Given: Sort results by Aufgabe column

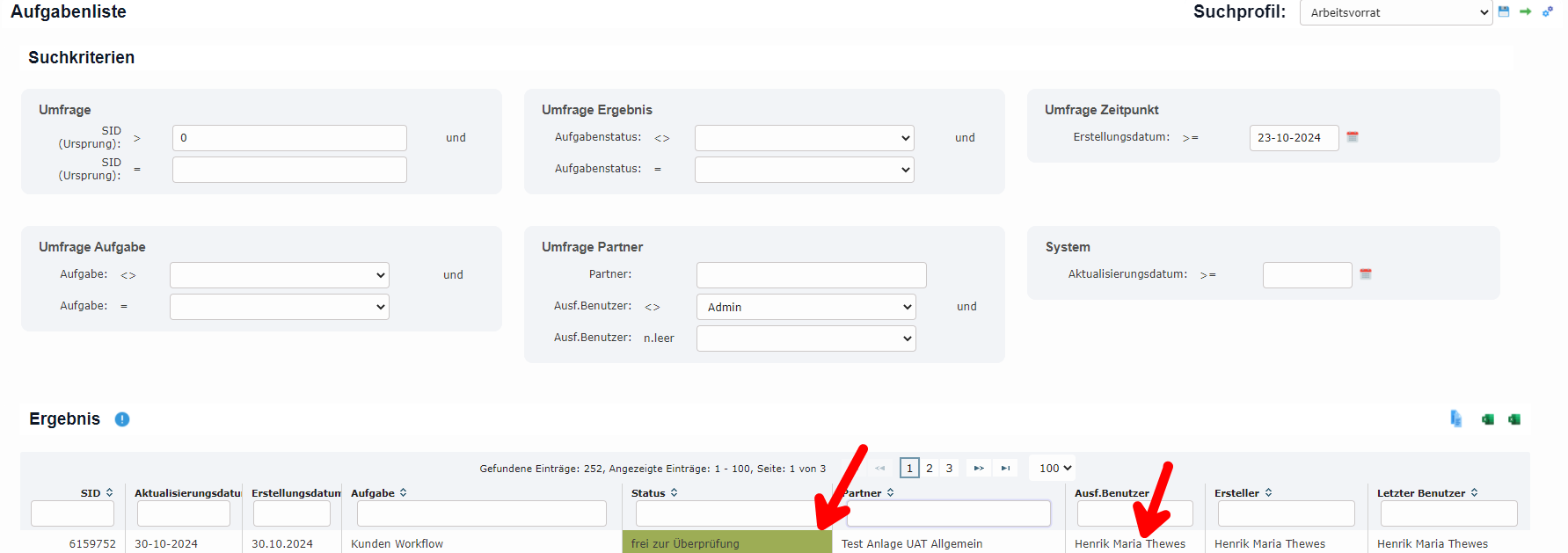Looking at the screenshot, I should [403, 493].
